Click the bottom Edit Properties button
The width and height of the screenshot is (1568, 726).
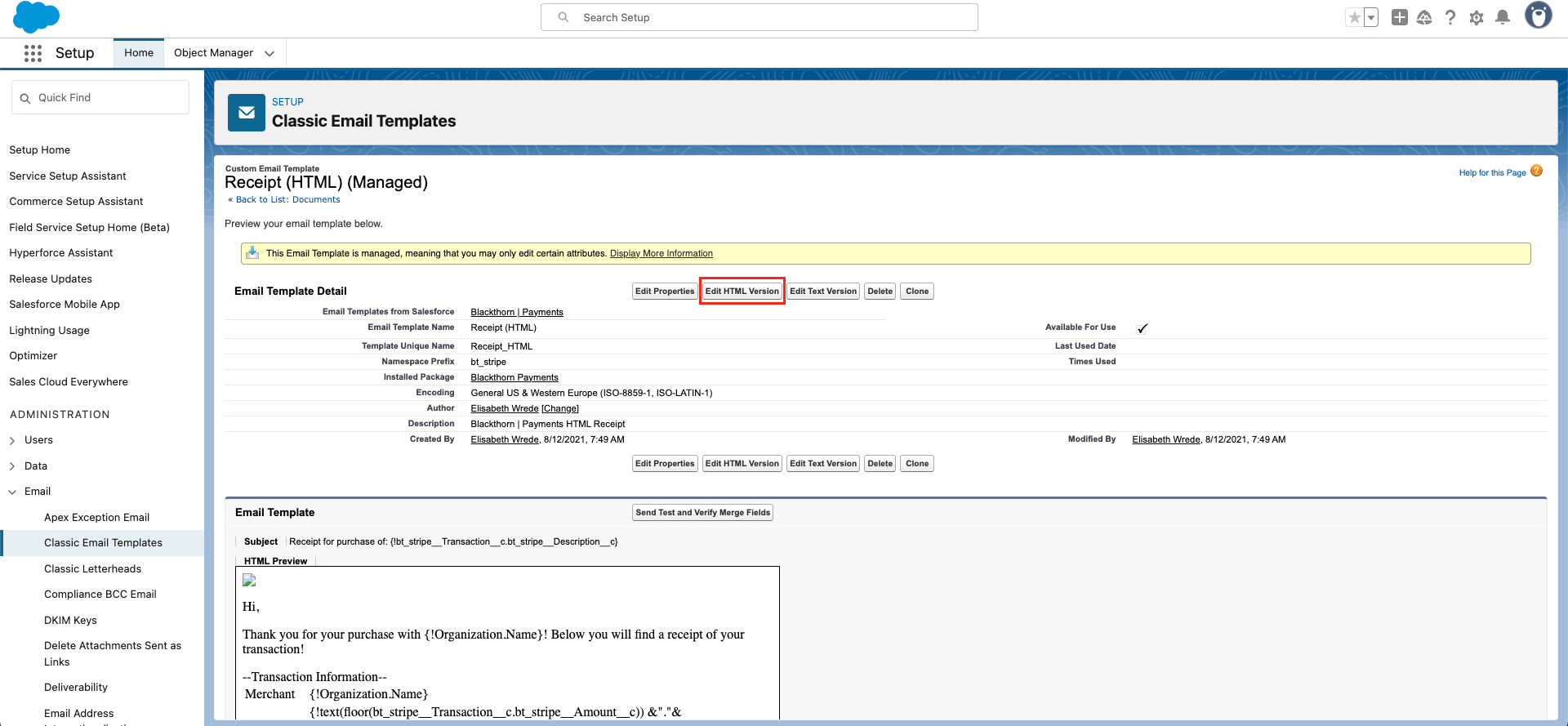point(665,464)
